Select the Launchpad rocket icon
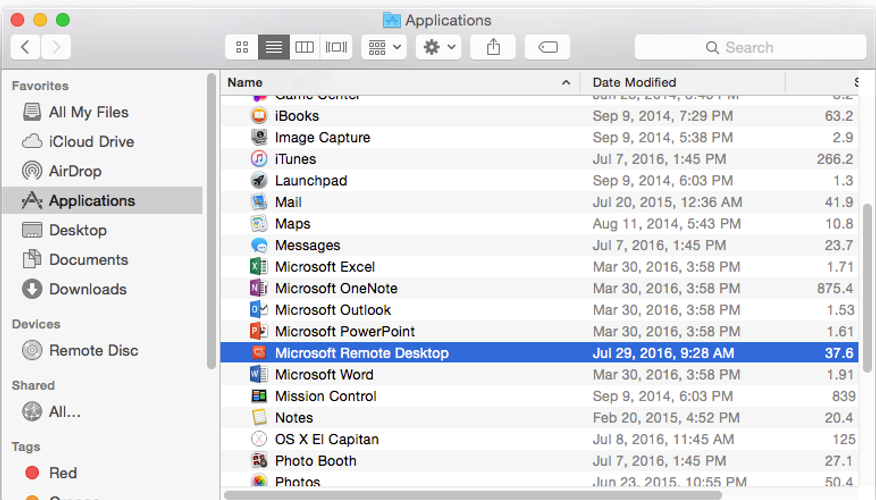 (x=259, y=181)
